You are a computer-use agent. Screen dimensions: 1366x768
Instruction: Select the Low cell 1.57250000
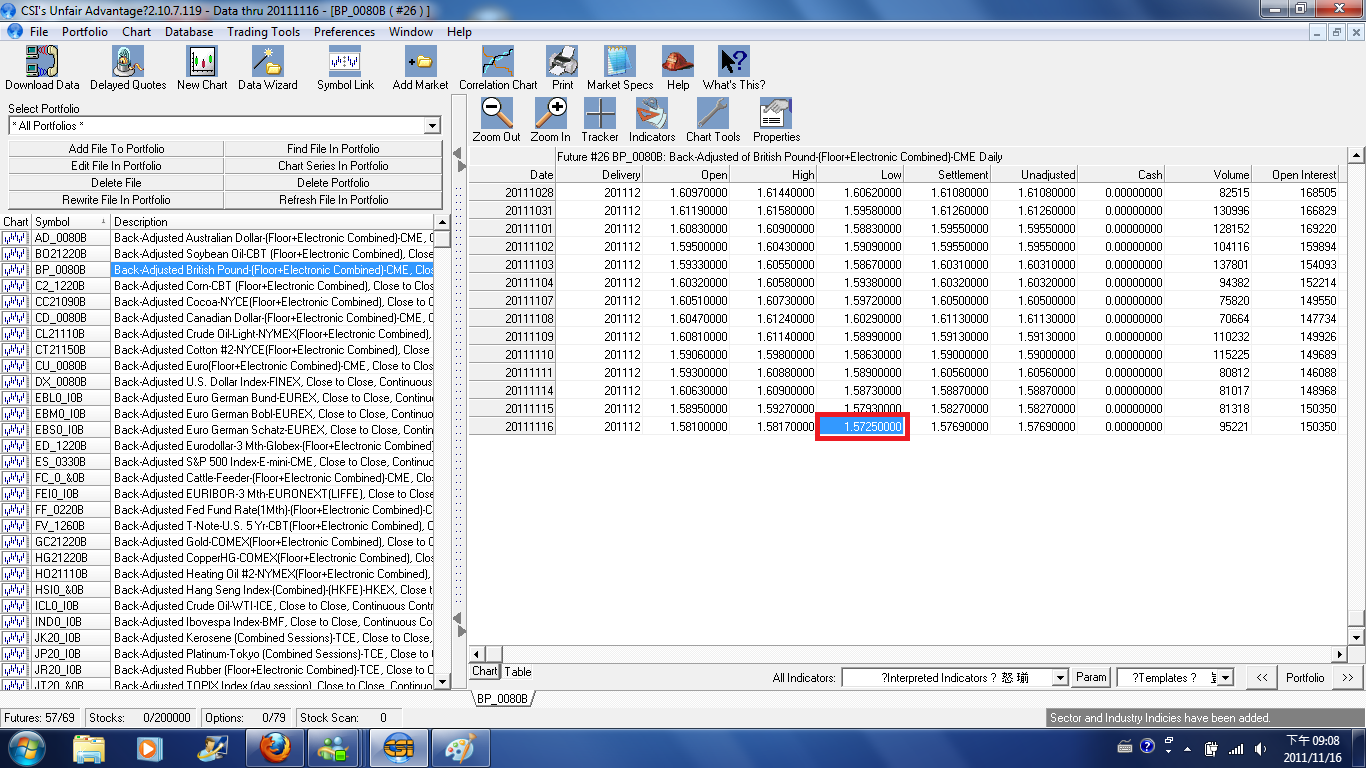[x=861, y=427]
